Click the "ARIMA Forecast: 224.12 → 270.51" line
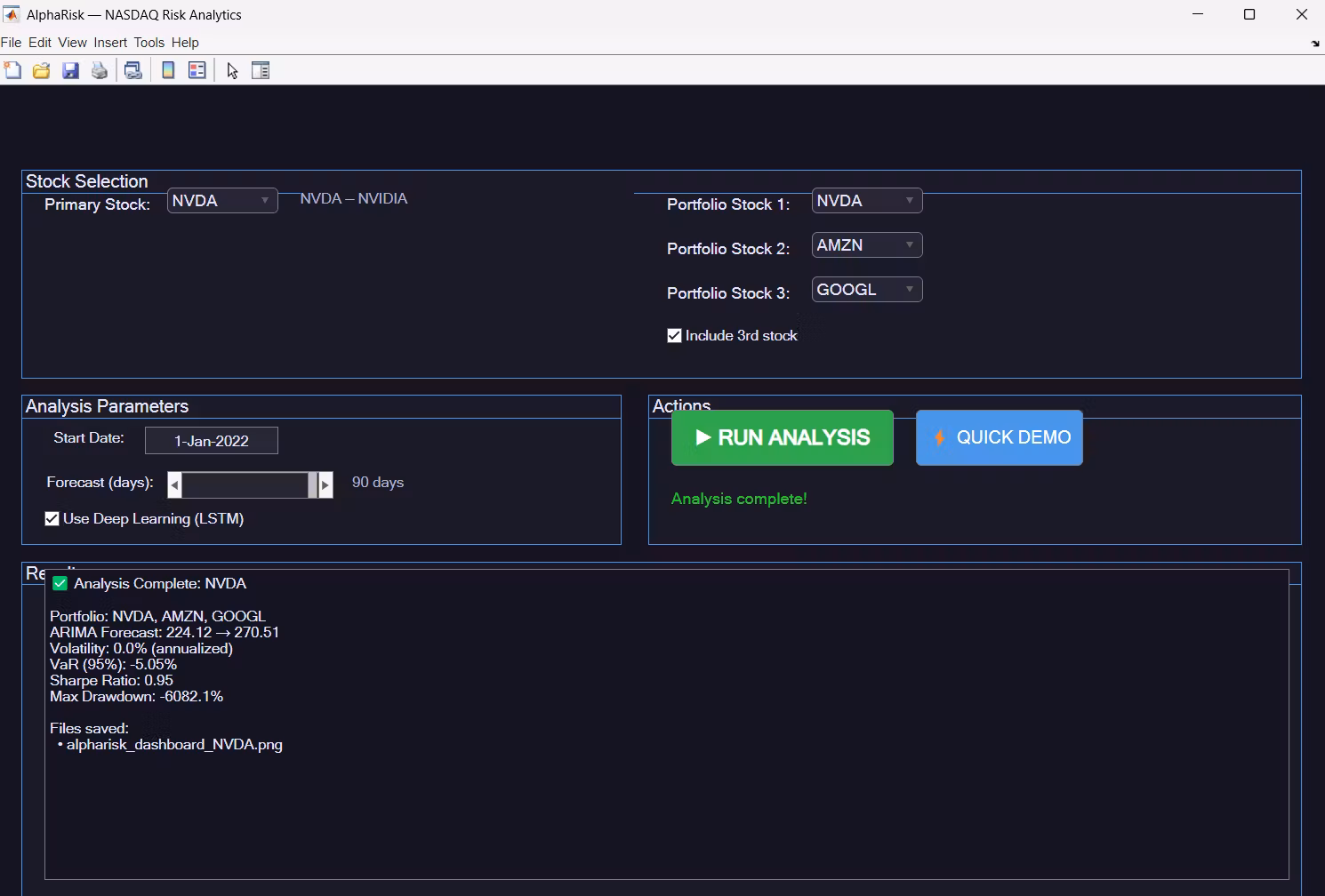 pos(165,632)
